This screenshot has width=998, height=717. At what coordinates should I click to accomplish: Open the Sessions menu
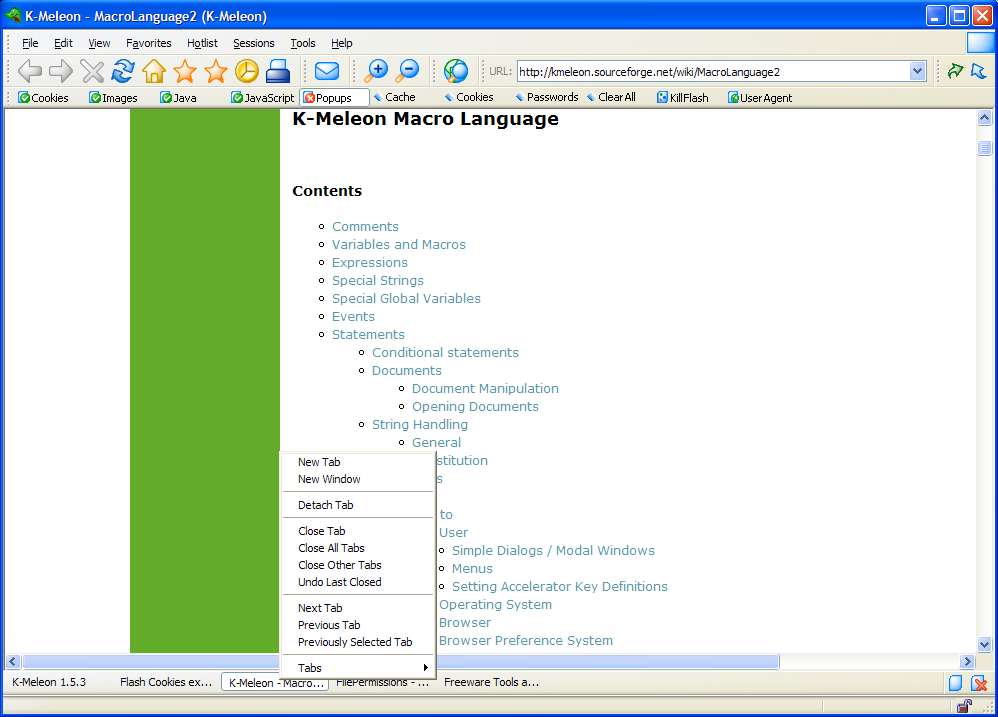click(253, 43)
